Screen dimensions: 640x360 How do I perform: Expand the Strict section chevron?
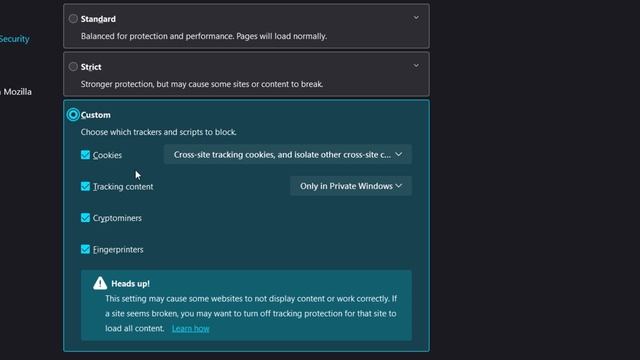tap(416, 66)
